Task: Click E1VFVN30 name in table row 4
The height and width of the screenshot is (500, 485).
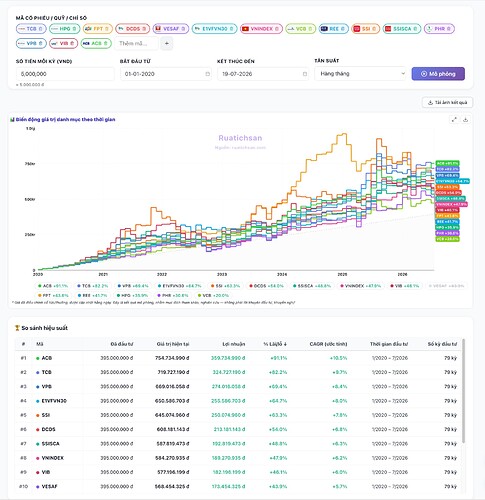Action: click(54, 401)
